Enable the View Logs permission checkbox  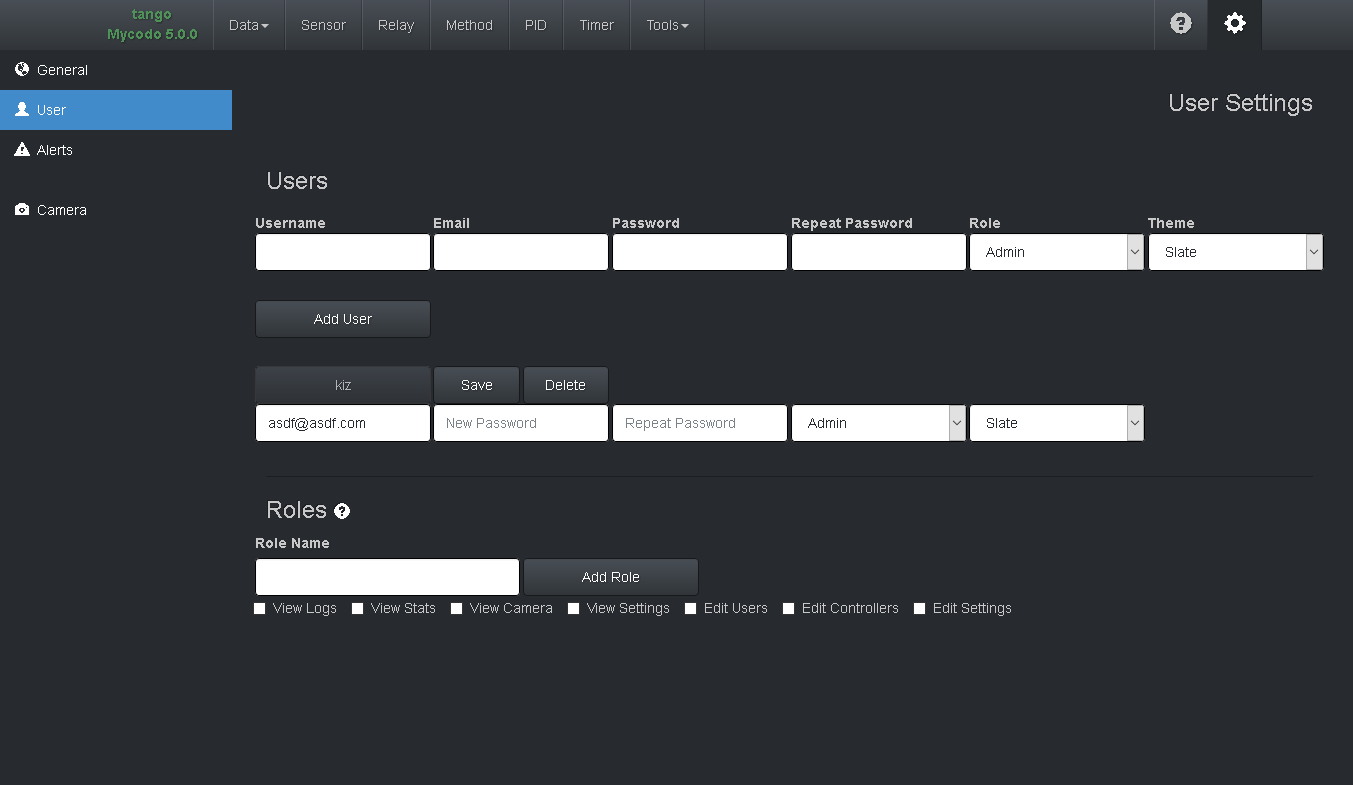(259, 608)
